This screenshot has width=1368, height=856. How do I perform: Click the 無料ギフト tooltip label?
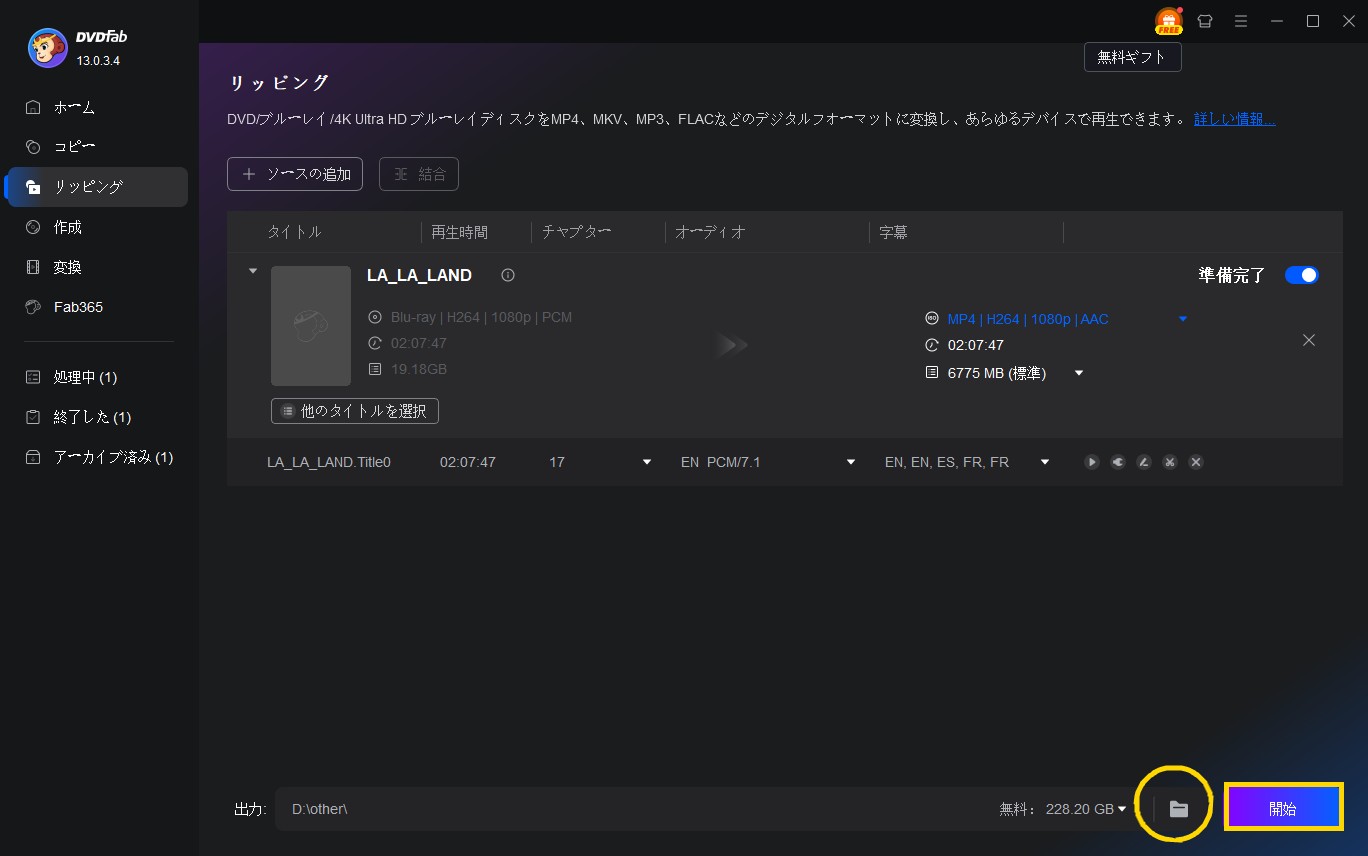tap(1132, 57)
